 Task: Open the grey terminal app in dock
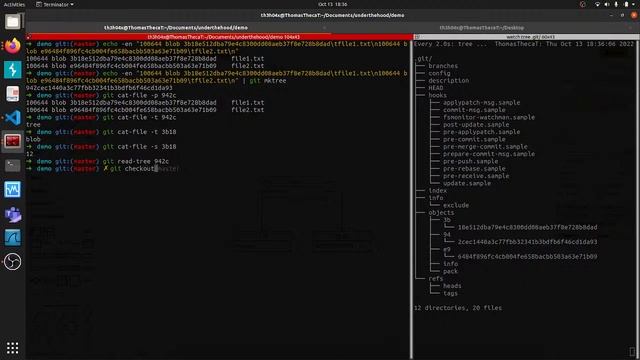click(x=13, y=166)
